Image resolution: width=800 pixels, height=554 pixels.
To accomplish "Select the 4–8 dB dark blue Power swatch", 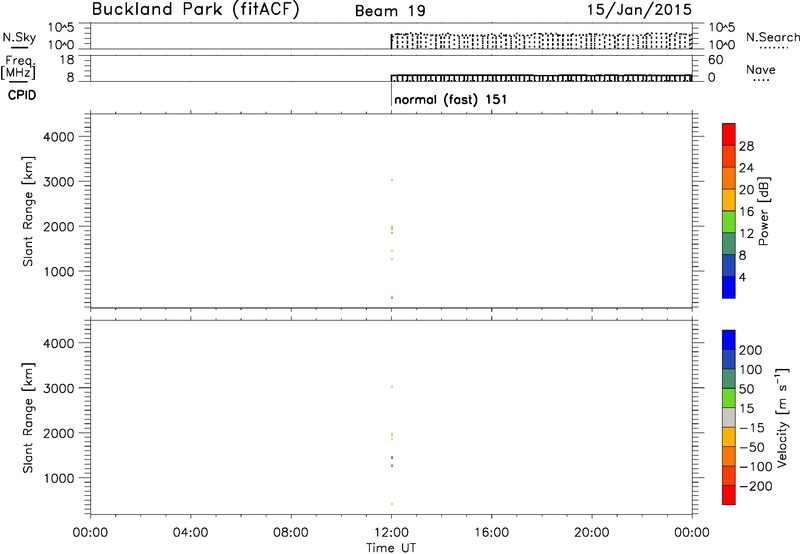I will click(729, 265).
